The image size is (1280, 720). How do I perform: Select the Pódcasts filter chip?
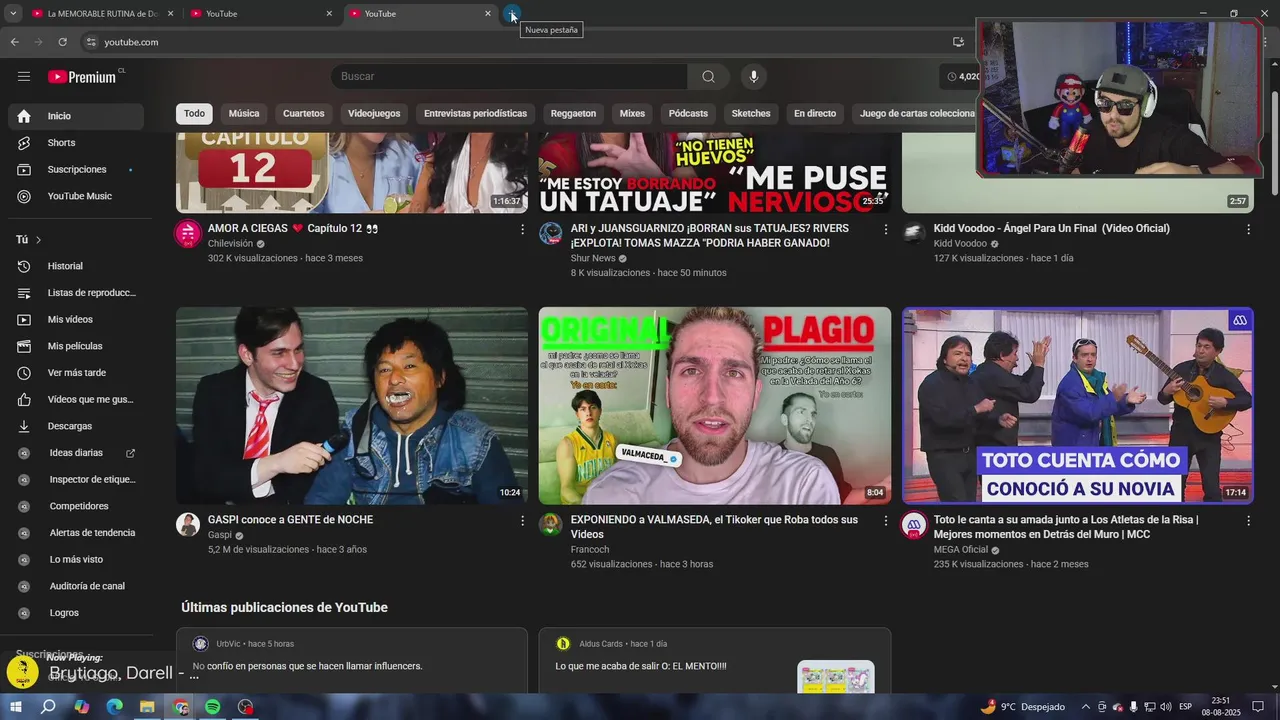[x=688, y=114]
